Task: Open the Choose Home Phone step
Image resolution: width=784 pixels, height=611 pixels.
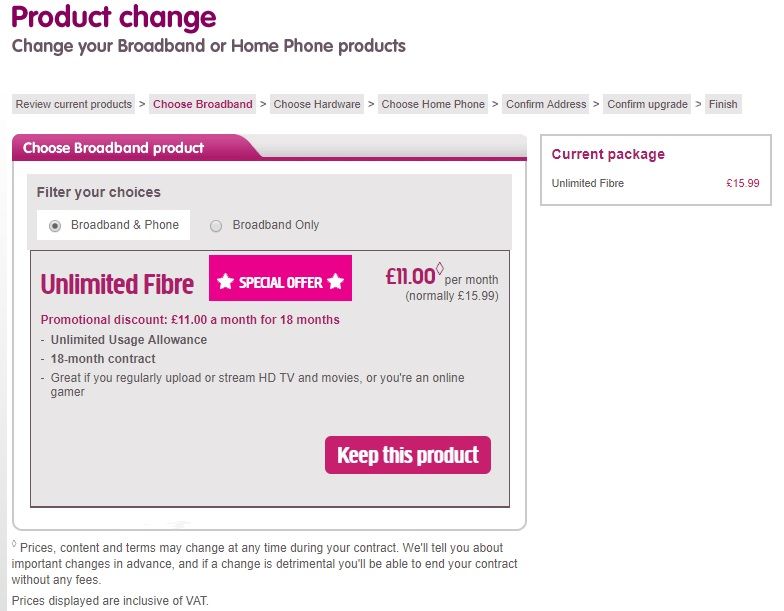Action: (433, 104)
